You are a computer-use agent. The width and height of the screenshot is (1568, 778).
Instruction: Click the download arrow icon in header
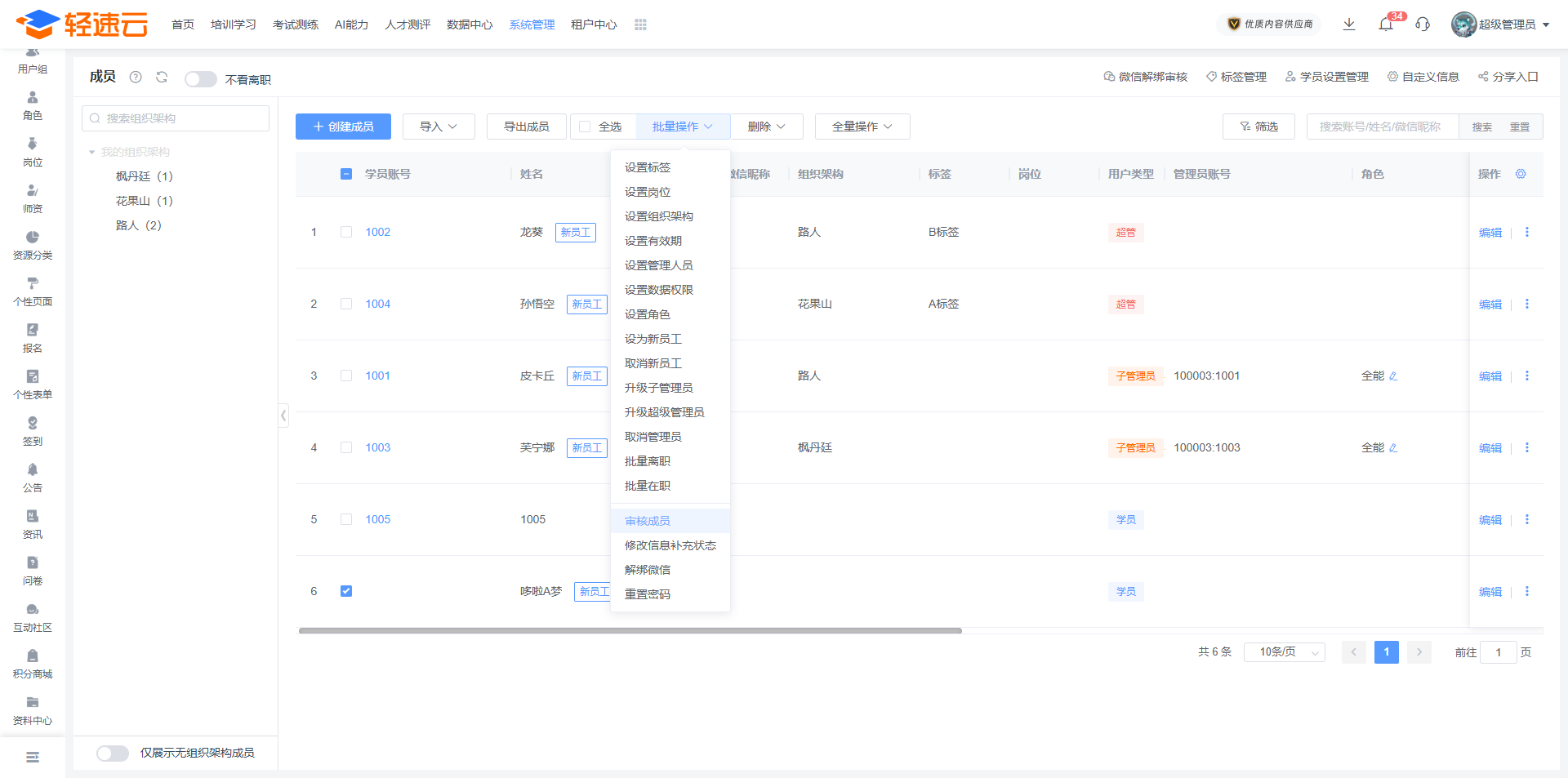(1349, 24)
